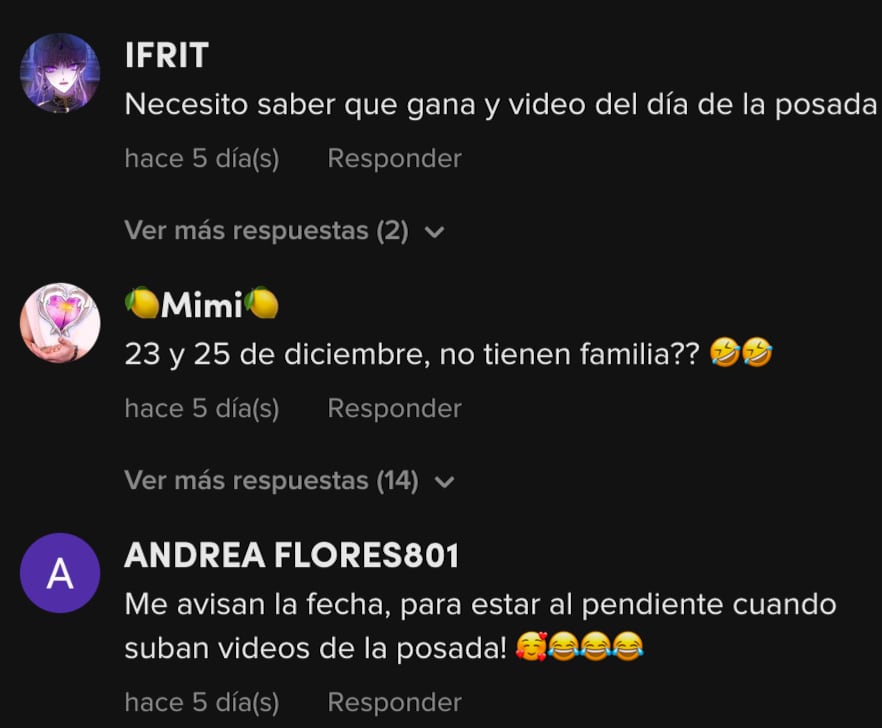Click chevron beside 2 replies
The height and width of the screenshot is (728, 882).
pos(434,232)
